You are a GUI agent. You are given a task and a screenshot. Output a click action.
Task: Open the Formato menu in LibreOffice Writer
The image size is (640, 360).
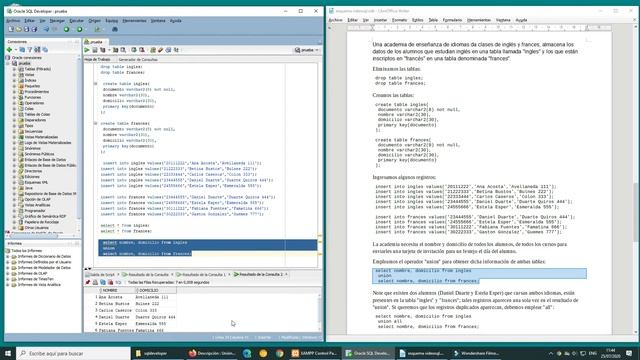click(x=399, y=20)
